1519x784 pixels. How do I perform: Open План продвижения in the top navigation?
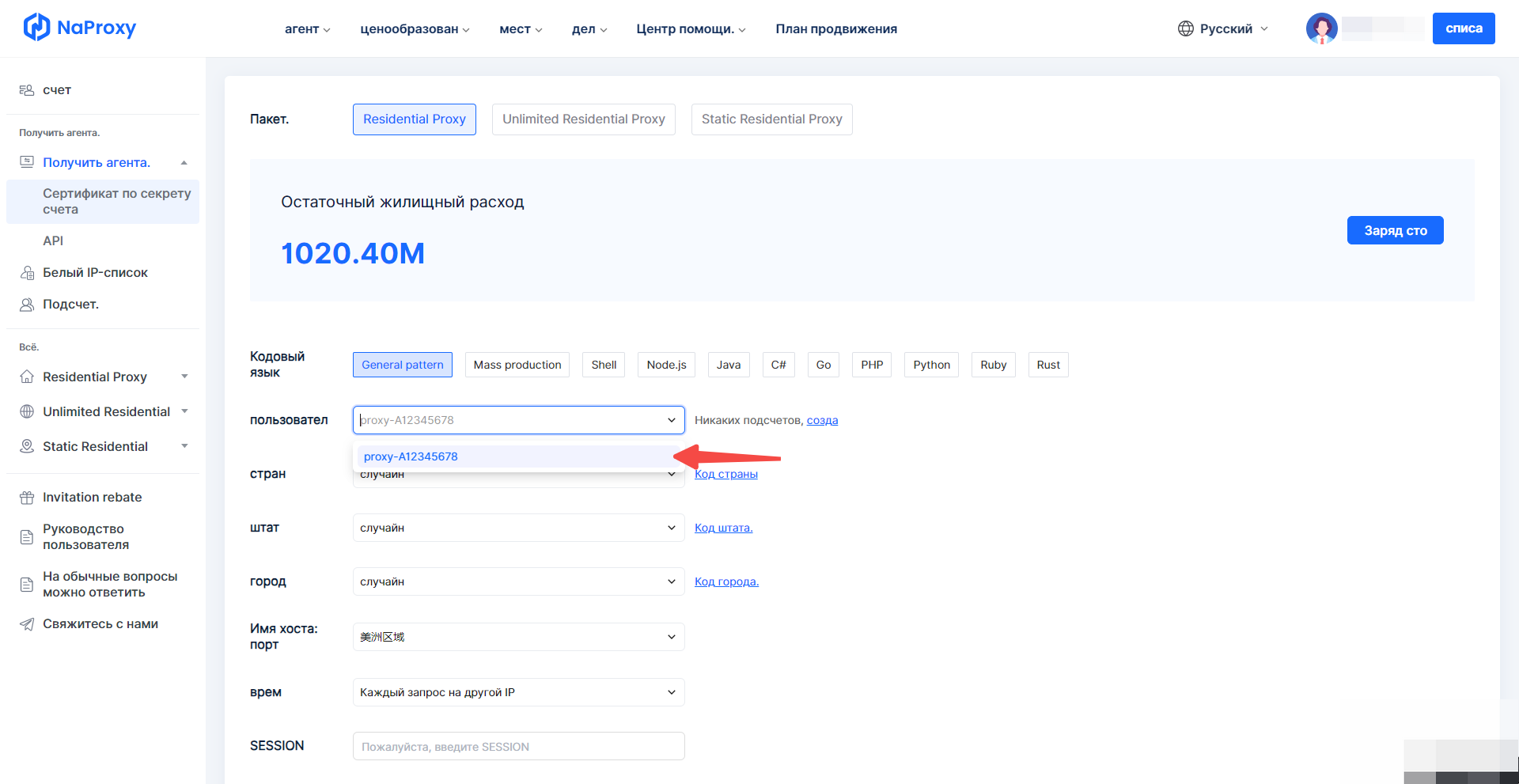pyautogui.click(x=835, y=29)
